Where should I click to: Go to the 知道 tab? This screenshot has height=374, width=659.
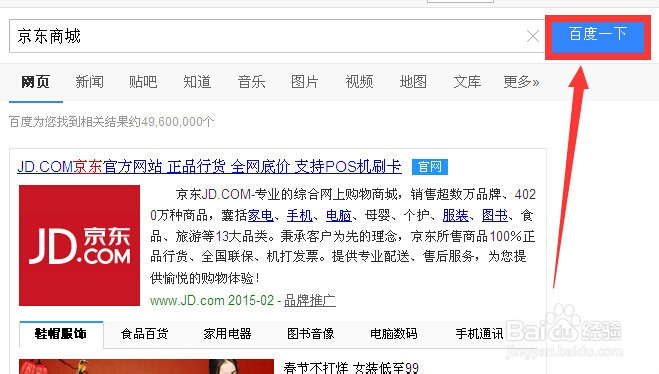click(197, 82)
